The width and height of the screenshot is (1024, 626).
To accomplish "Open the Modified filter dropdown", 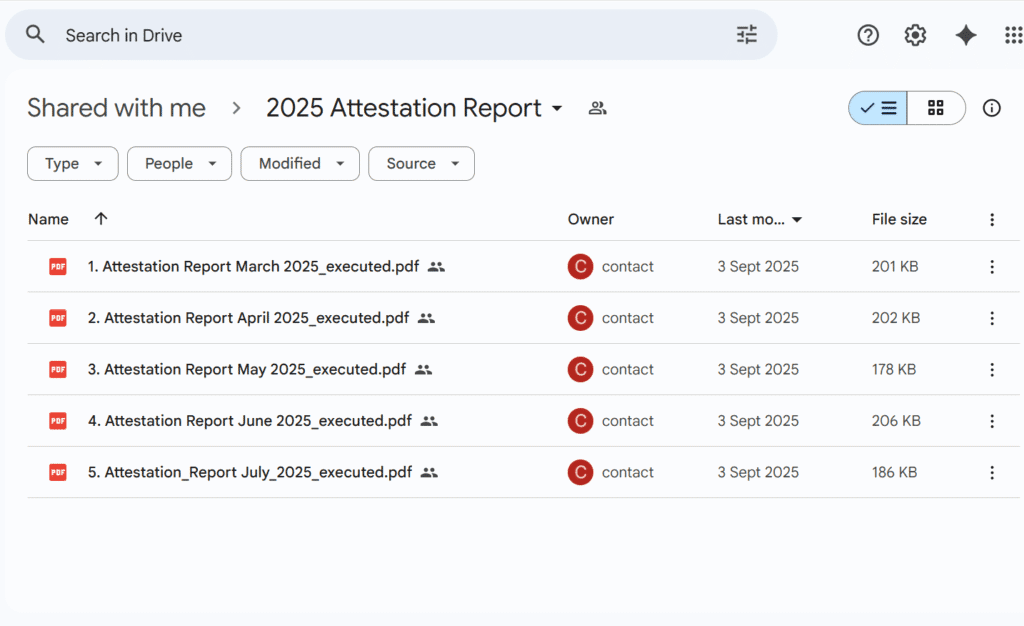I will [x=300, y=164].
